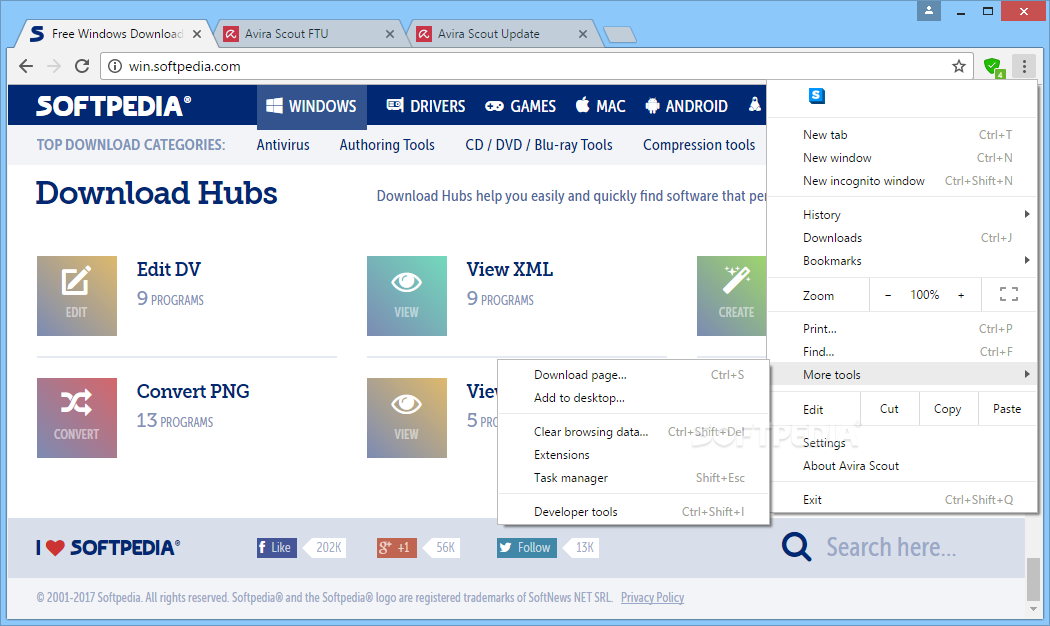Reload the page with refresh icon
The width and height of the screenshot is (1050, 626).
(82, 66)
